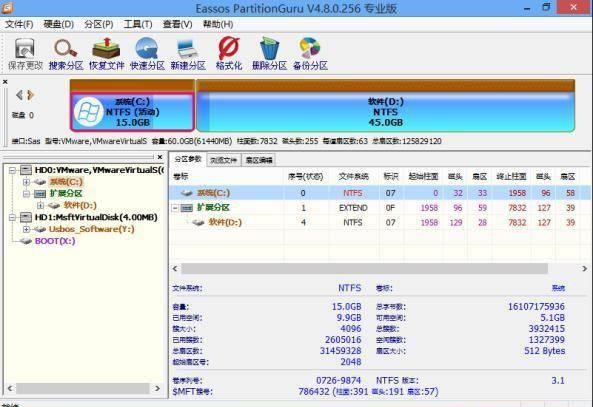The height and width of the screenshot is (407, 593).
Task: Click the New Partition (新建分区) icon
Action: pos(188,54)
